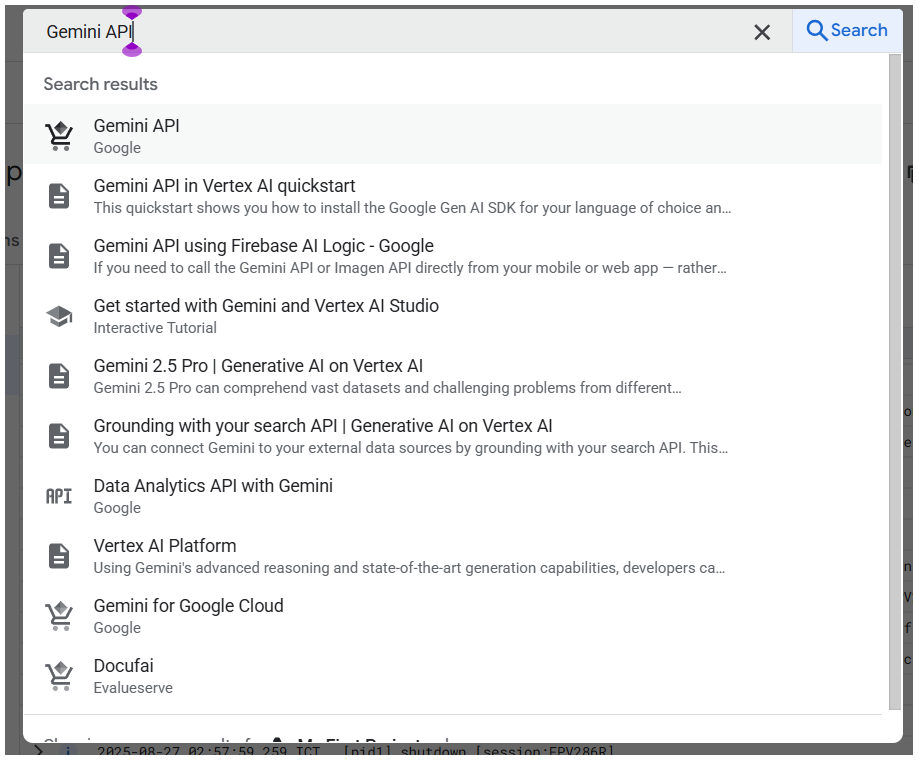Click 'Google' under Data Analytics API with Gemini

click(x=117, y=508)
